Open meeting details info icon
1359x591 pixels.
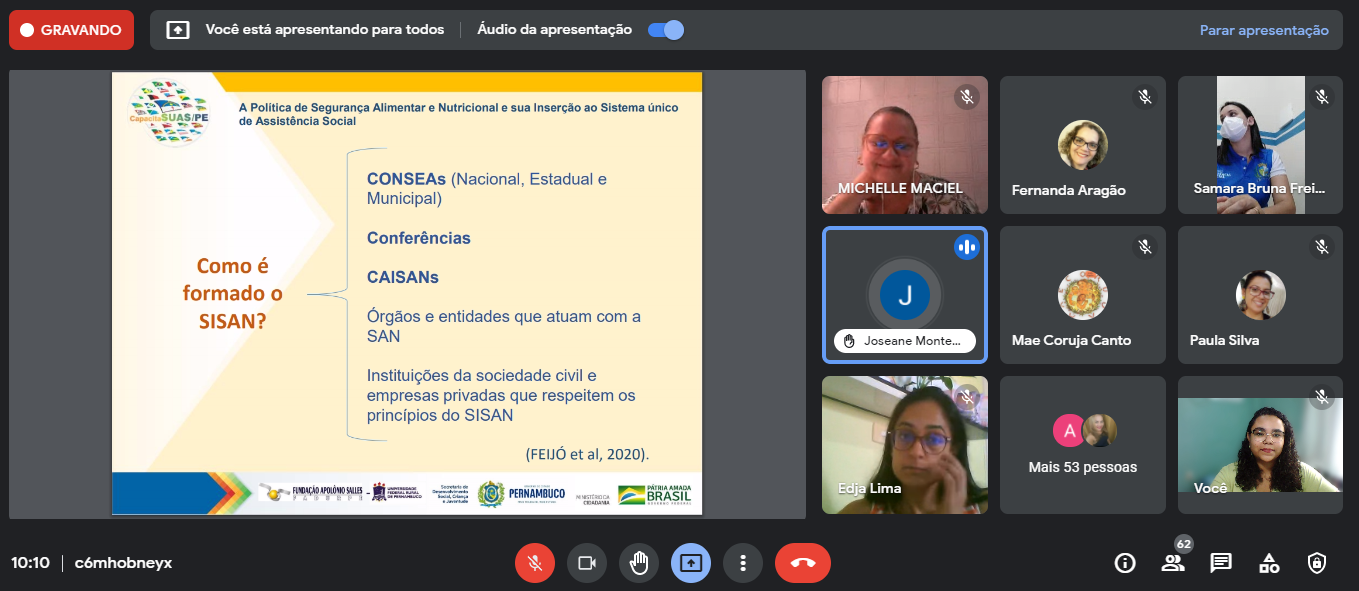tap(1125, 563)
